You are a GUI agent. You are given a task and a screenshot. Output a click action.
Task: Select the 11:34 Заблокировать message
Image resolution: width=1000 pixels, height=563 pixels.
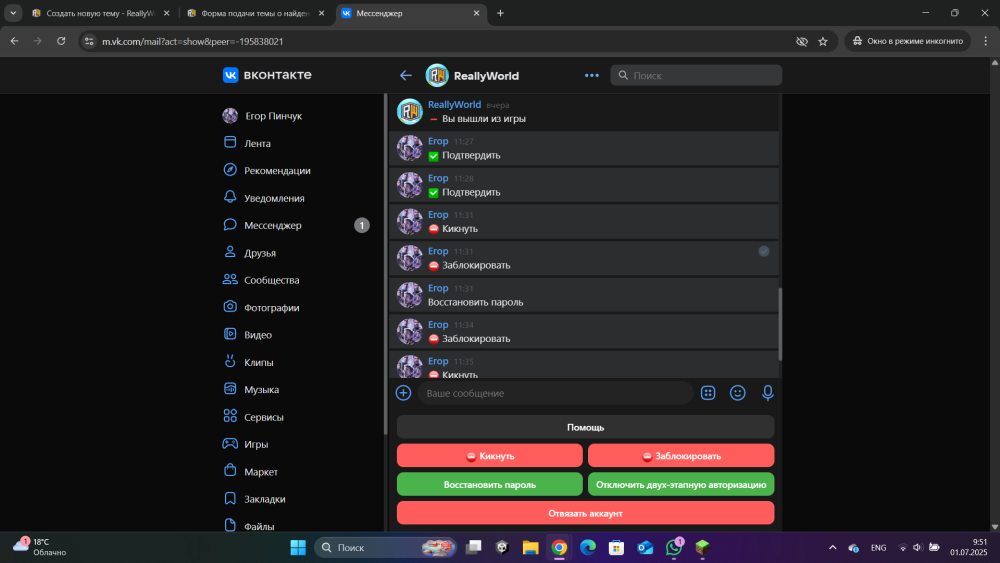tap(584, 332)
